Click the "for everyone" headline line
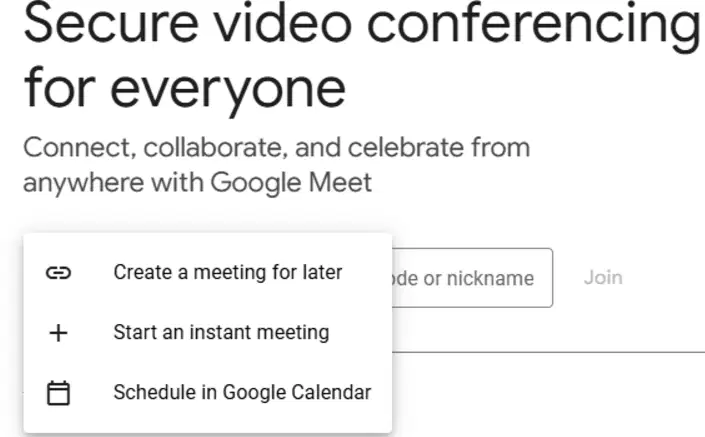This screenshot has width=705, height=437. click(185, 89)
